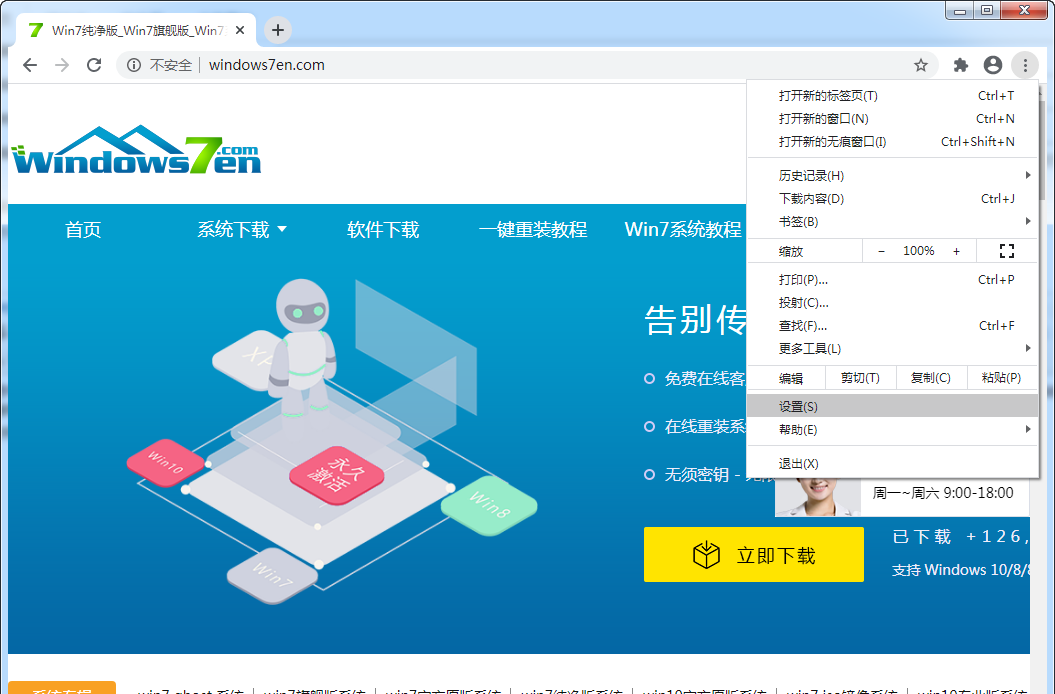The image size is (1055, 694).
Task: Click the three-dot Chrome menu button
Action: (x=1025, y=65)
